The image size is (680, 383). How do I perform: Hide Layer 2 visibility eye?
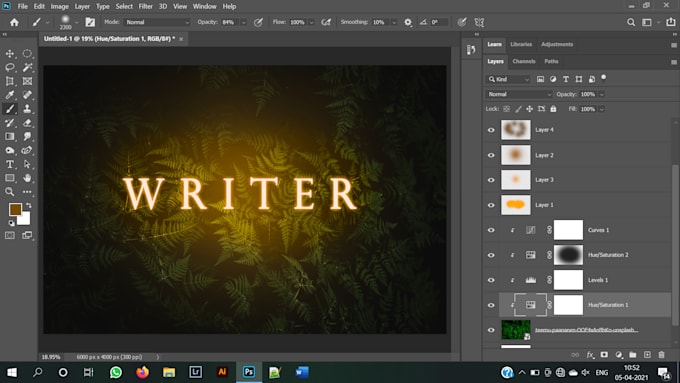[x=491, y=155]
